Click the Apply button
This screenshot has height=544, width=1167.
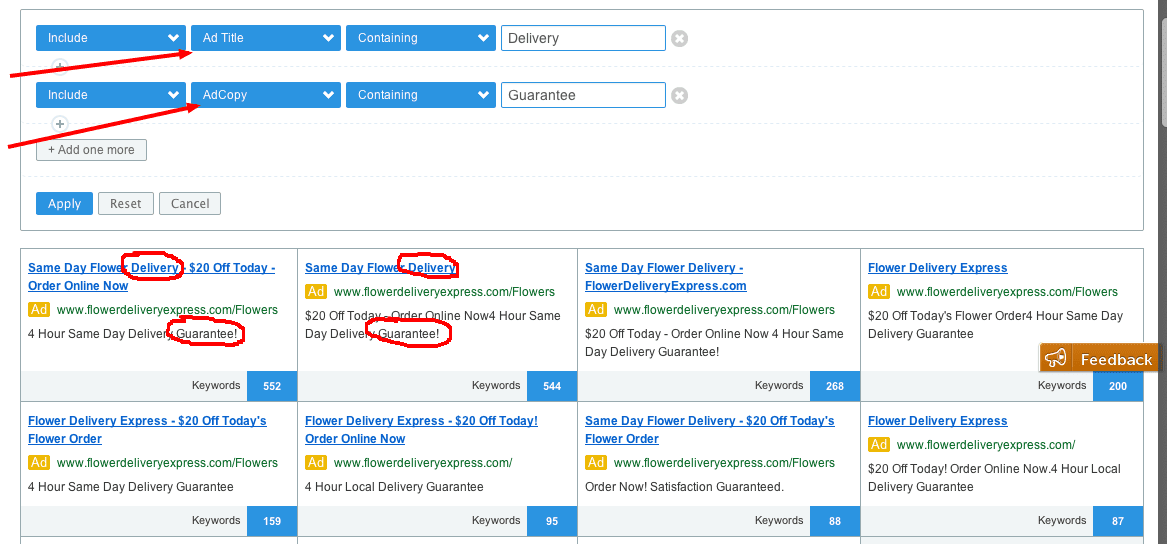pos(64,203)
